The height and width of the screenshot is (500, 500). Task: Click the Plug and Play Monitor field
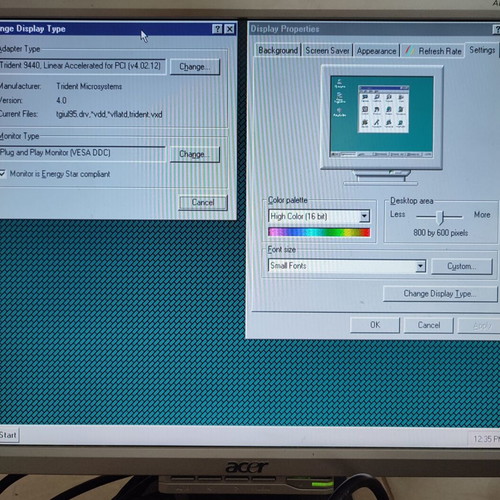pos(82,153)
